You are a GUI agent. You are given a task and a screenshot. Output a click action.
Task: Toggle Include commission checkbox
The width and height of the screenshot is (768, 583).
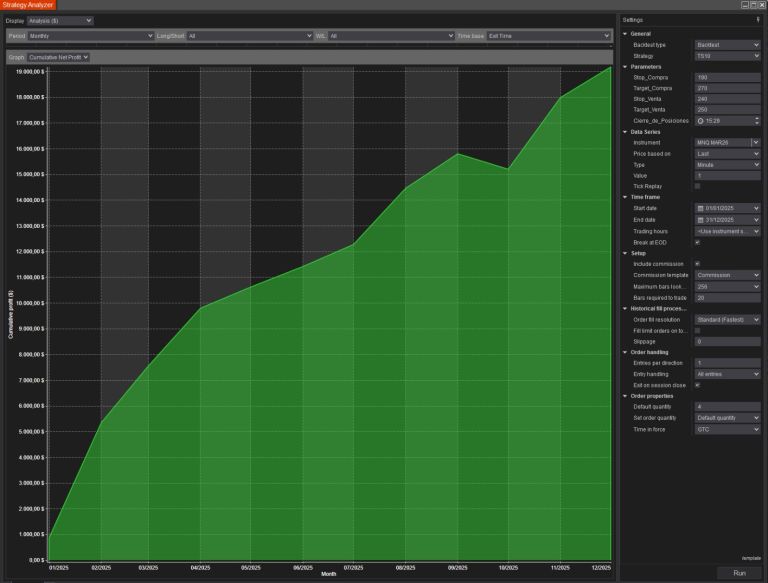pos(697,264)
